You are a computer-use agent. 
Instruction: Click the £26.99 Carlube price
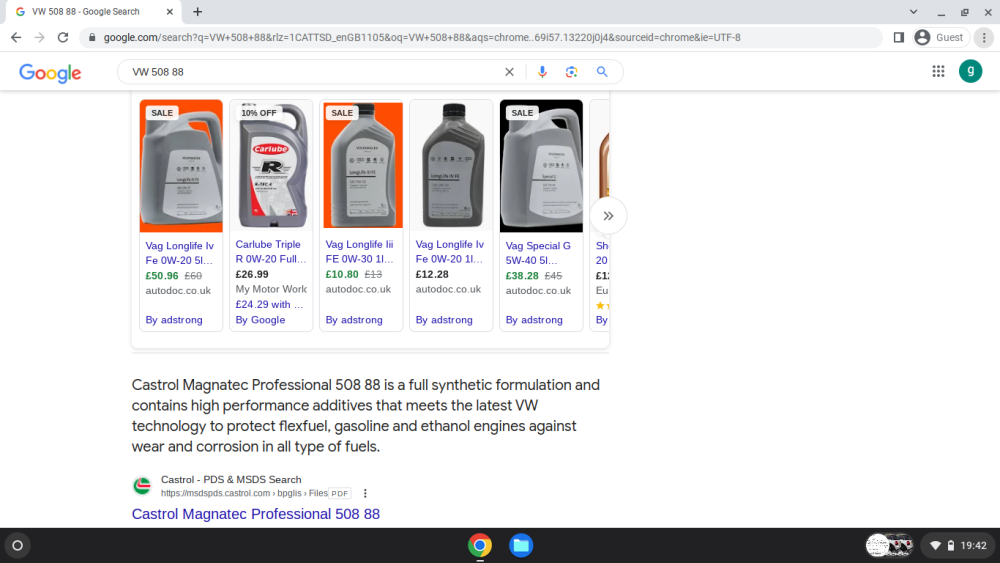pos(252,275)
